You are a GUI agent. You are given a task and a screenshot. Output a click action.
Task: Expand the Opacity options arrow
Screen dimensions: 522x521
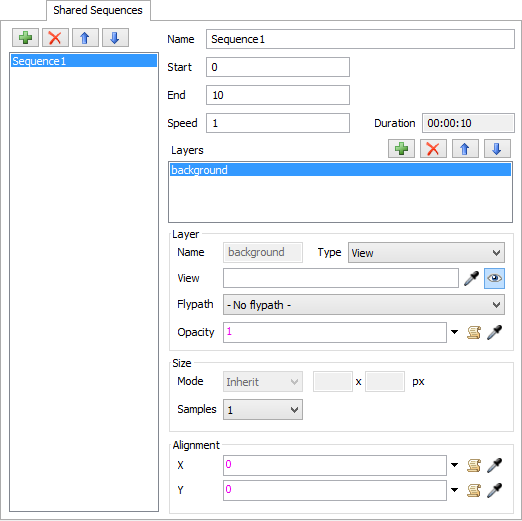pos(454,332)
